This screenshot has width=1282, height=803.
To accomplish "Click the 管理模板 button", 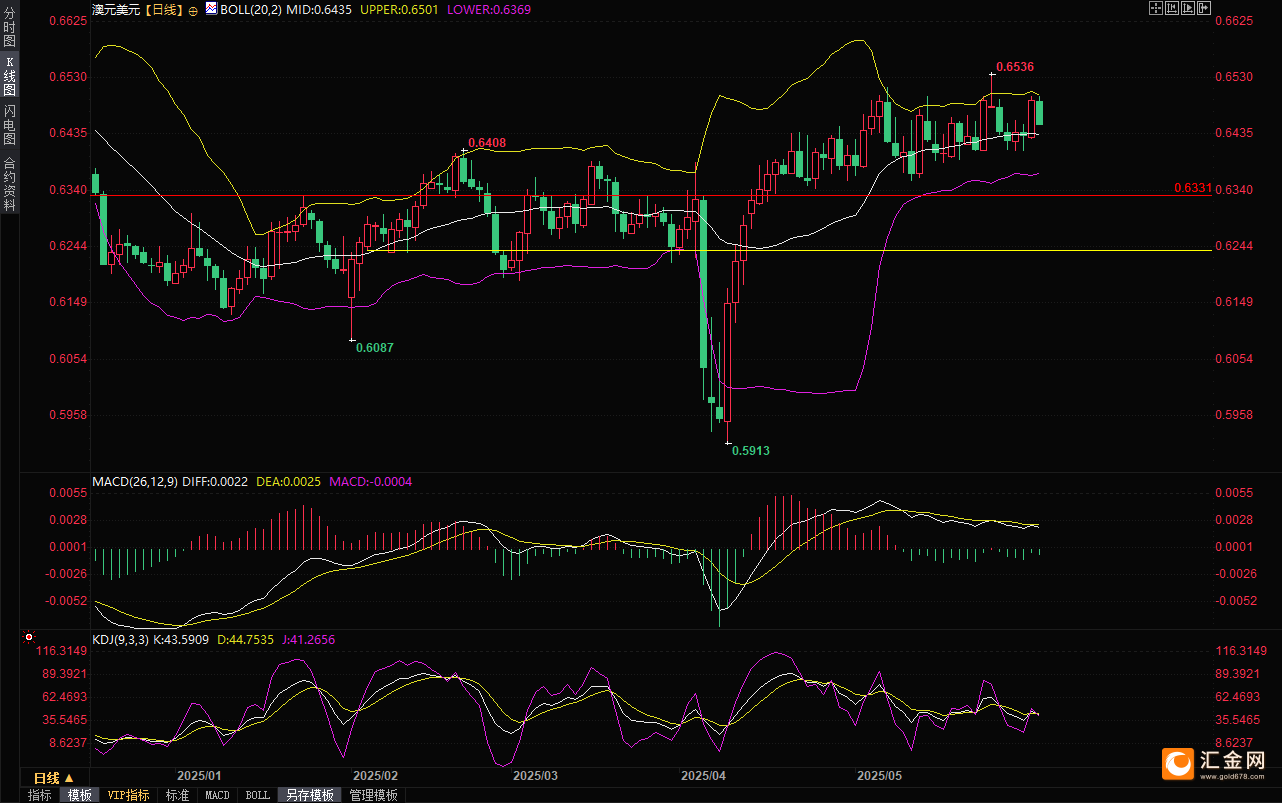I will (x=373, y=795).
